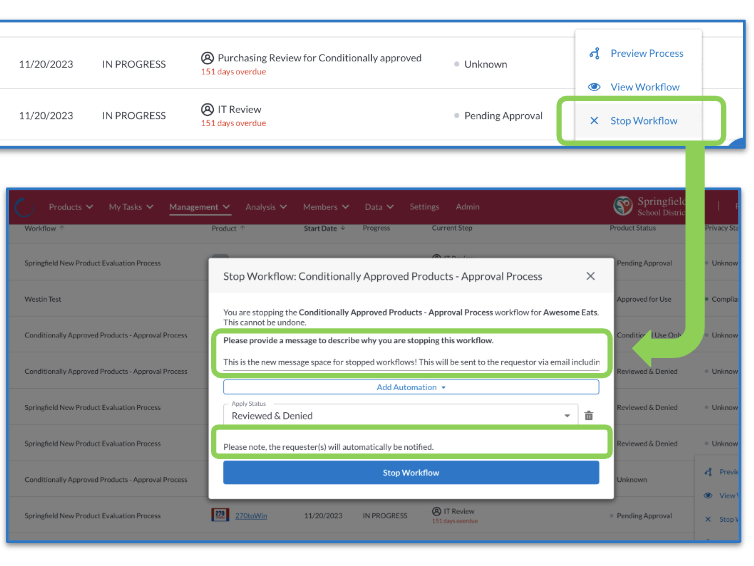Open the Analysis menu
Screen dimensions: 754x566
[266, 207]
